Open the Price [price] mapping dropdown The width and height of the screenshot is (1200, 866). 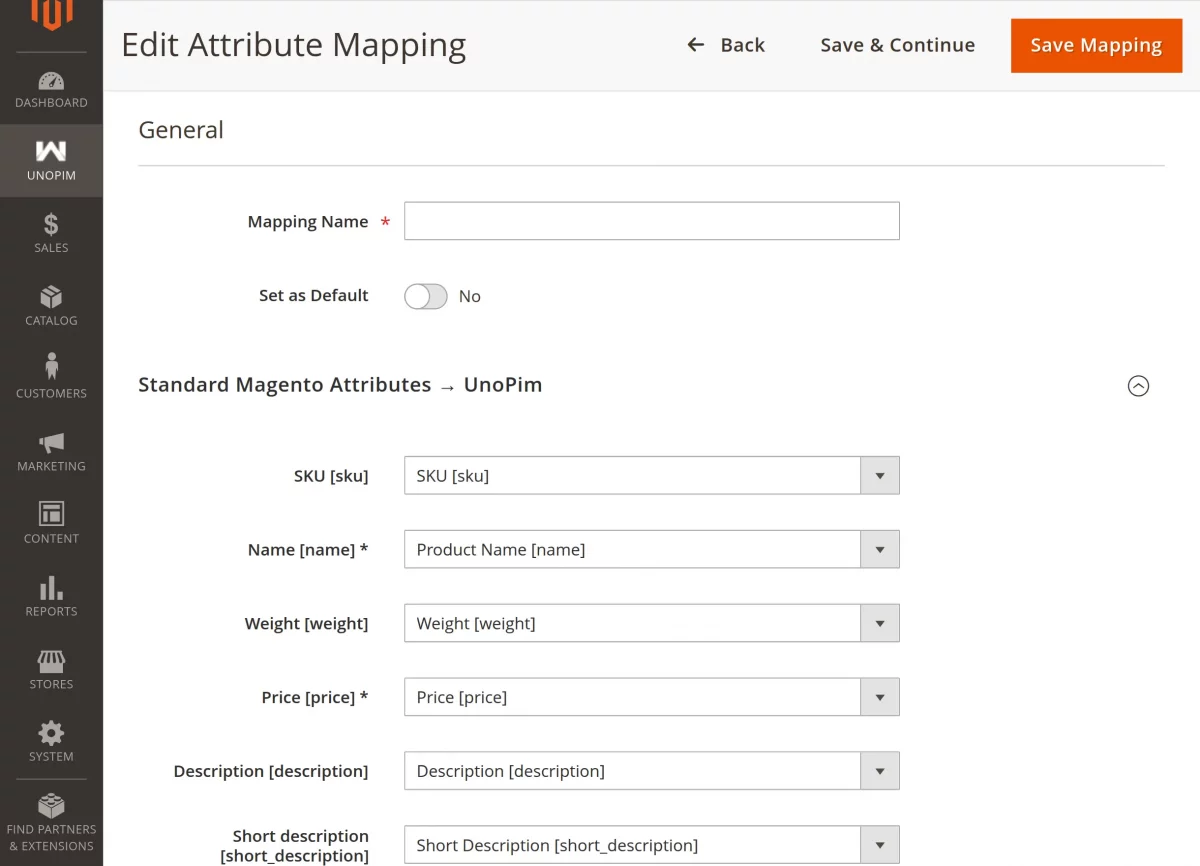652,697
